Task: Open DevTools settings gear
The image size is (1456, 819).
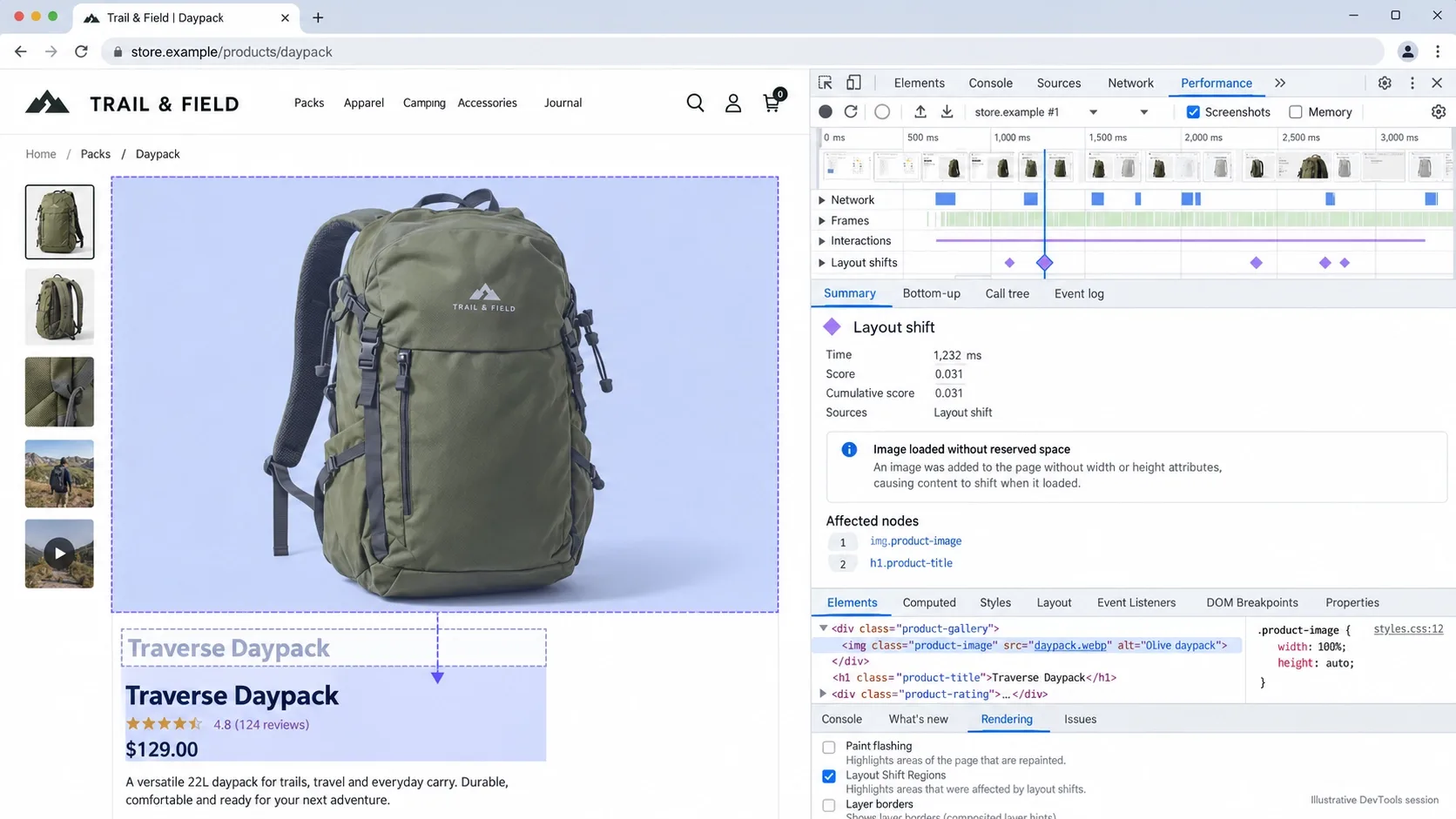Action: pos(1385,83)
